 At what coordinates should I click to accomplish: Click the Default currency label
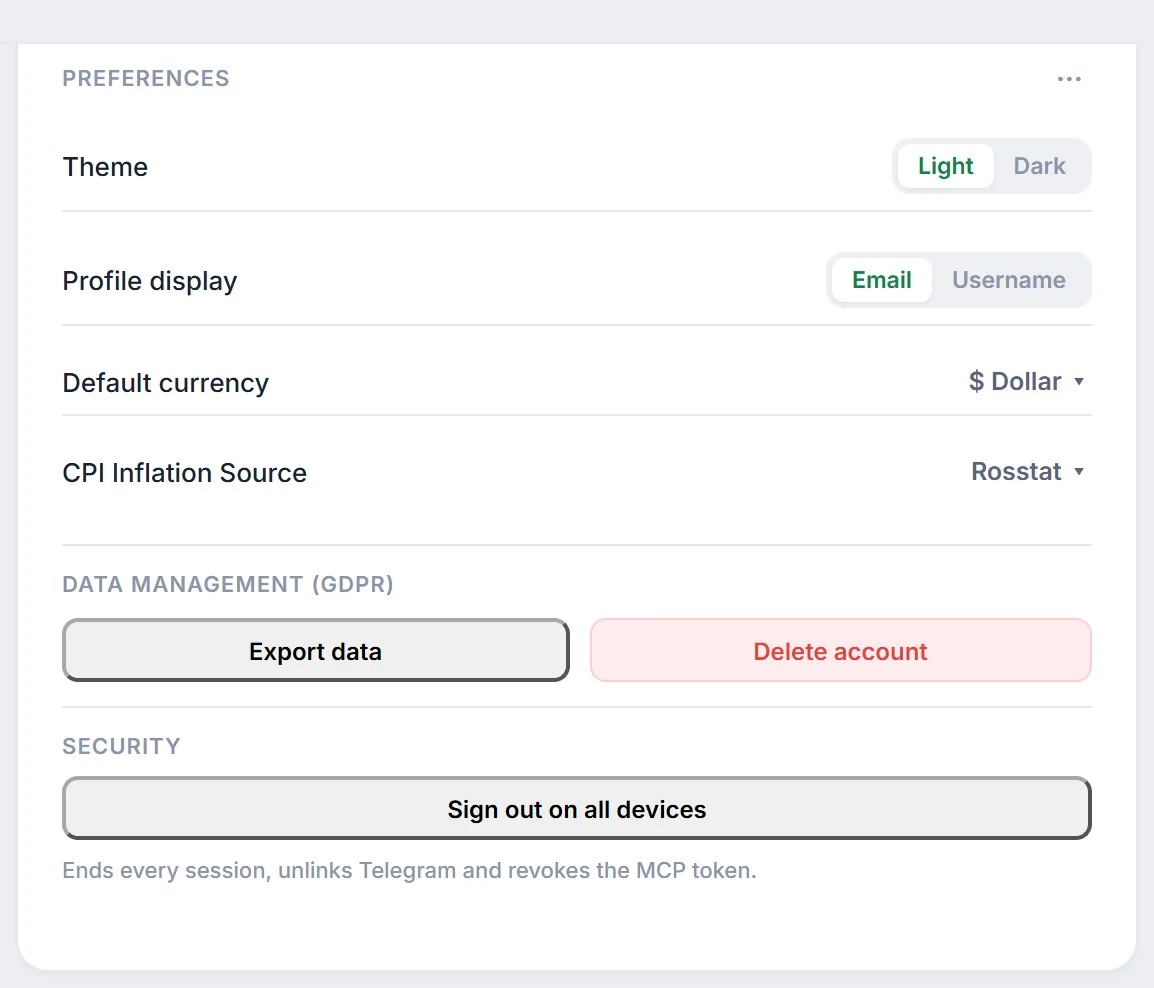coord(166,383)
